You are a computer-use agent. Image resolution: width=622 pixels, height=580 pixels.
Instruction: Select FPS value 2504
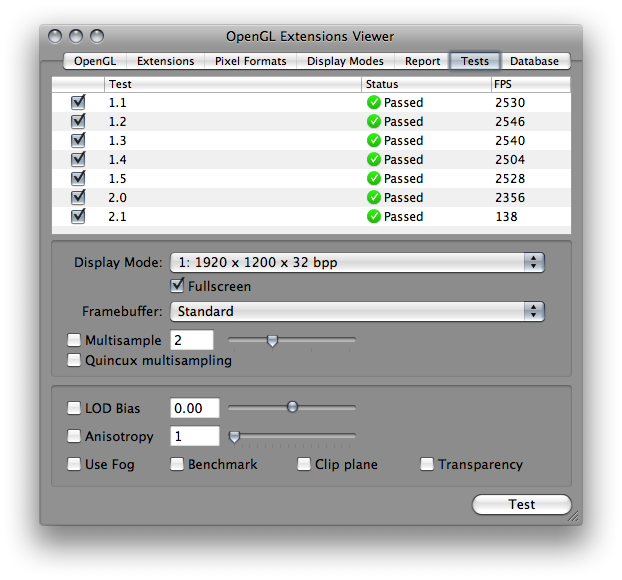(510, 159)
